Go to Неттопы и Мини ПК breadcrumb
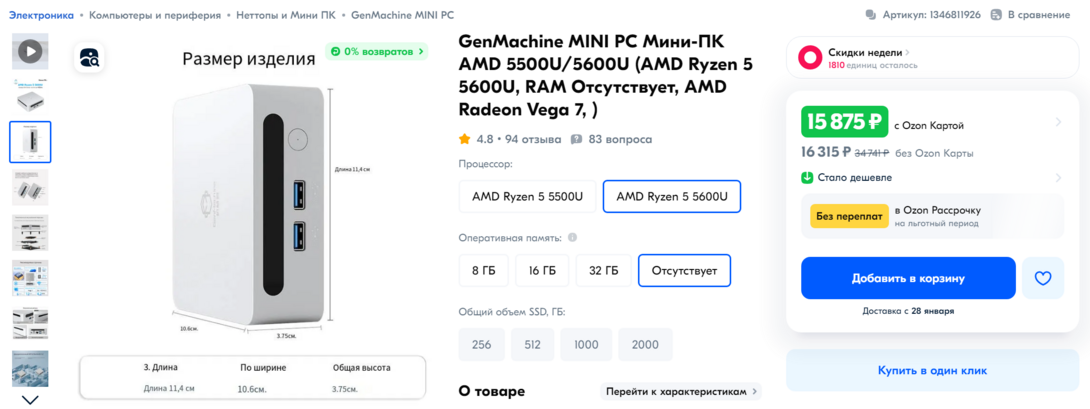The width and height of the screenshot is (1090, 409). (x=286, y=15)
